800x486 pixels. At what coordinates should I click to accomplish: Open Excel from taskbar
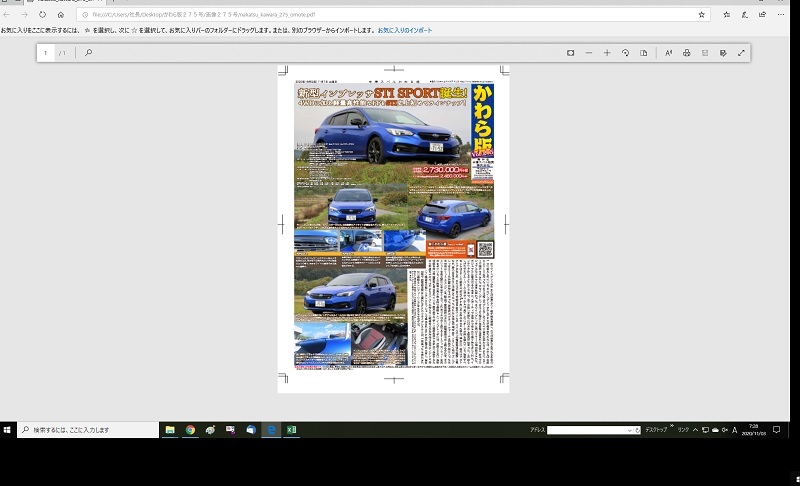(x=291, y=430)
